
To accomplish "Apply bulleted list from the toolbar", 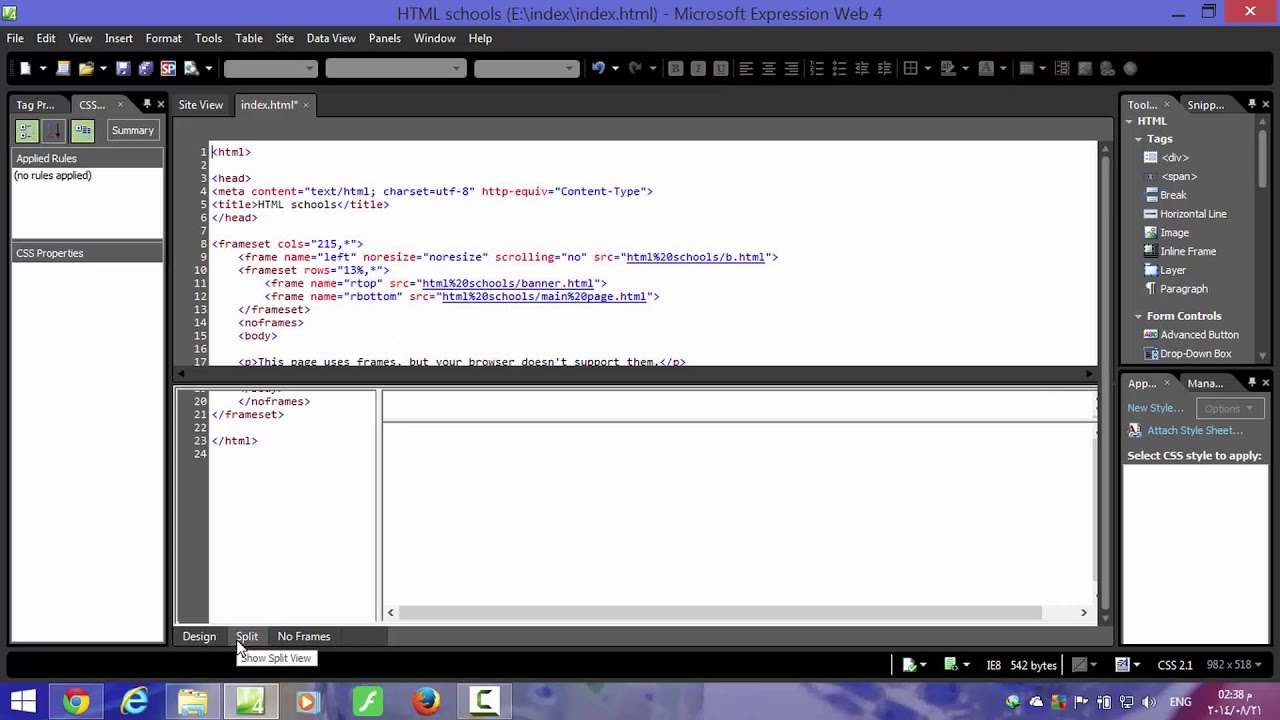I will [839, 68].
